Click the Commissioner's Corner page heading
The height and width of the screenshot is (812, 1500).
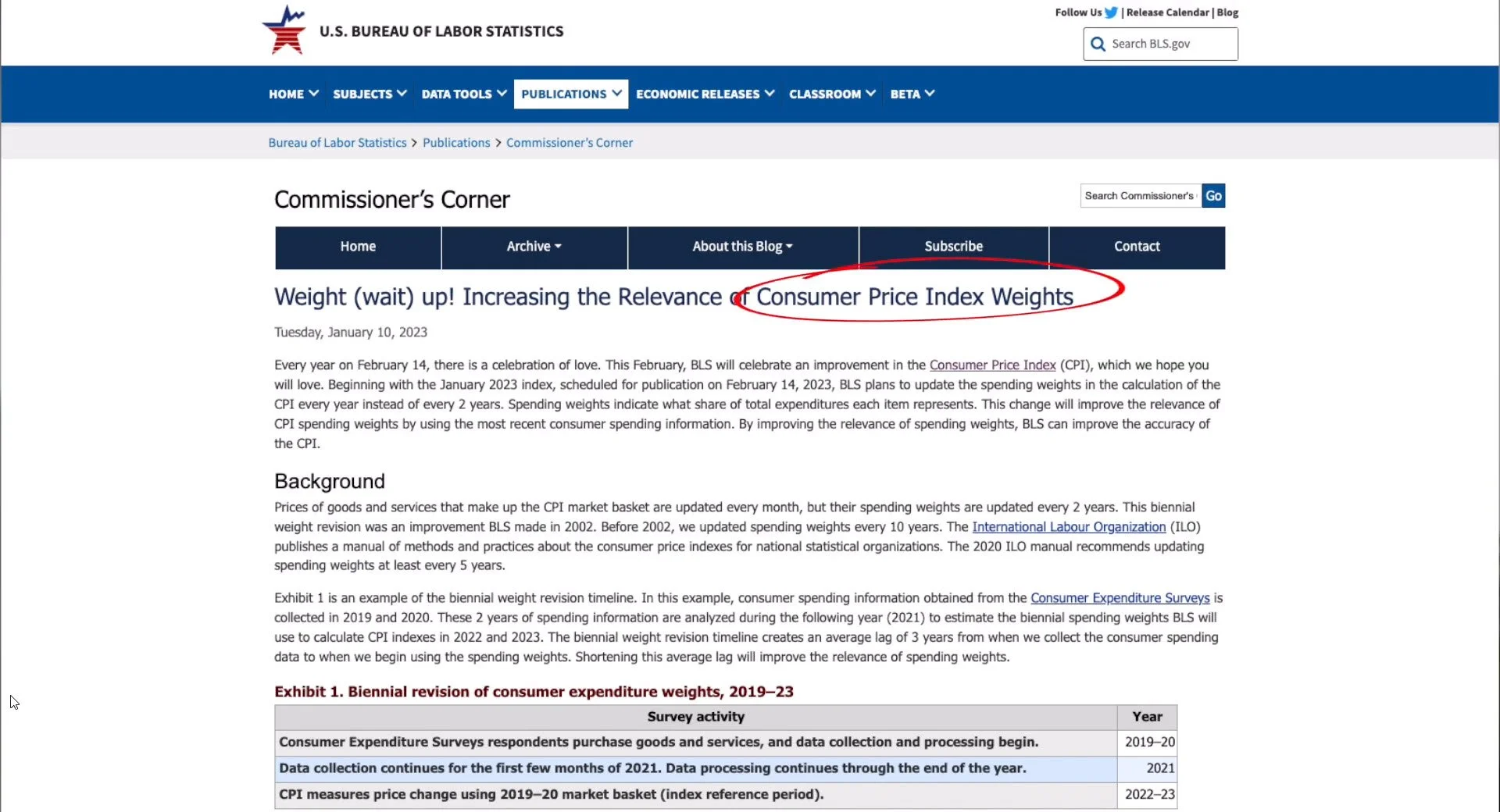[391, 200]
